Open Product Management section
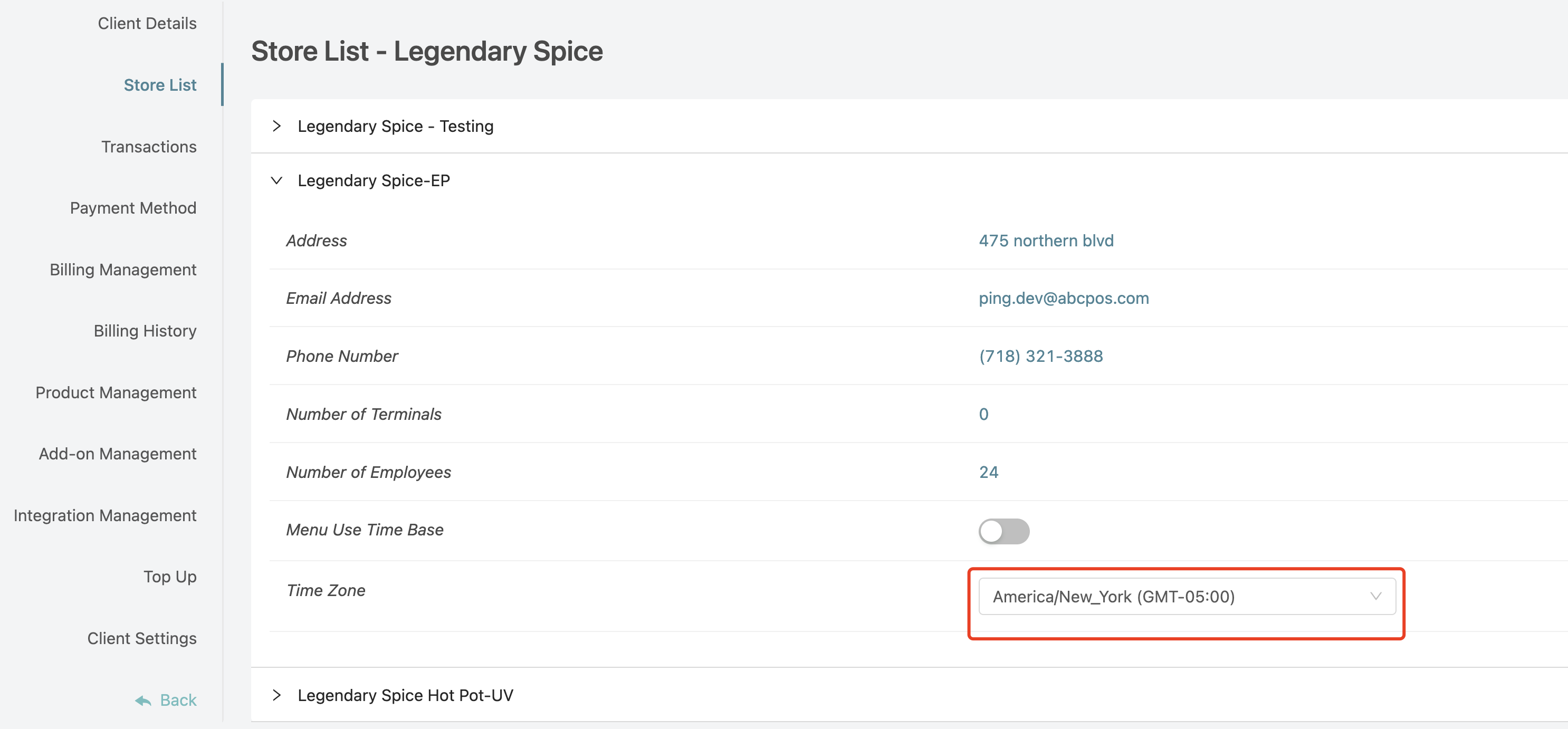 116,392
